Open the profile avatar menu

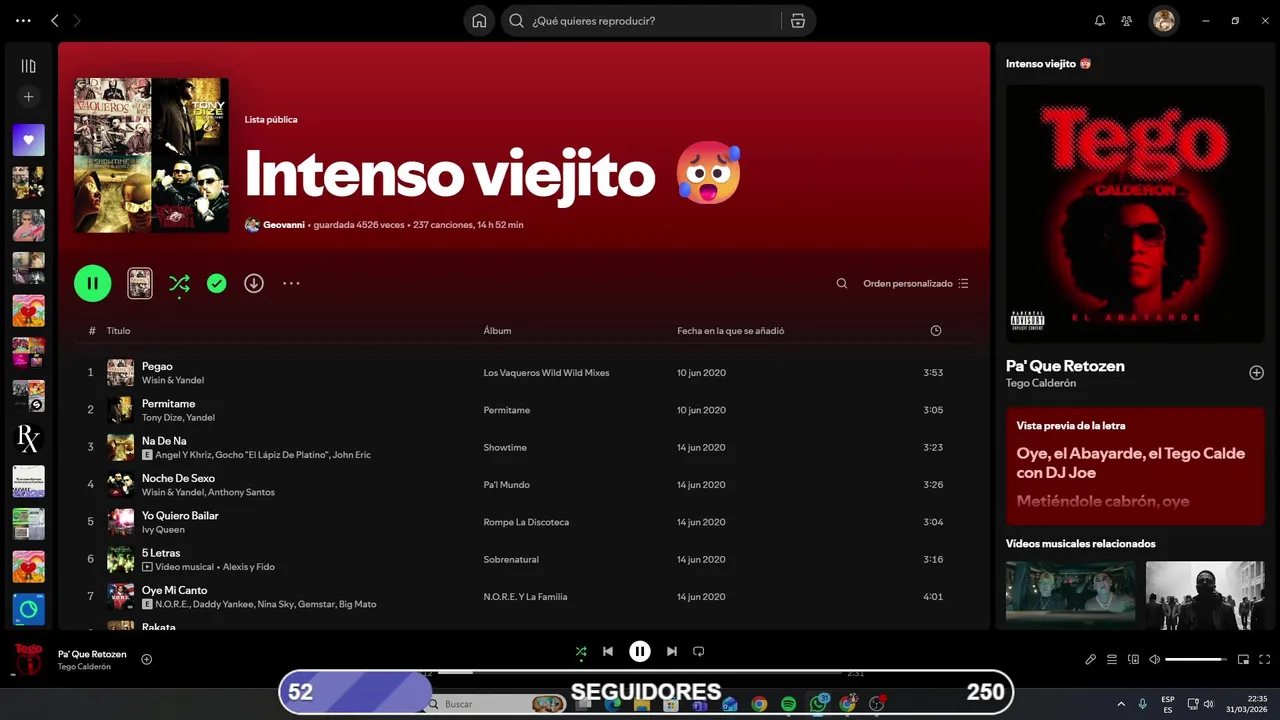[x=1163, y=20]
